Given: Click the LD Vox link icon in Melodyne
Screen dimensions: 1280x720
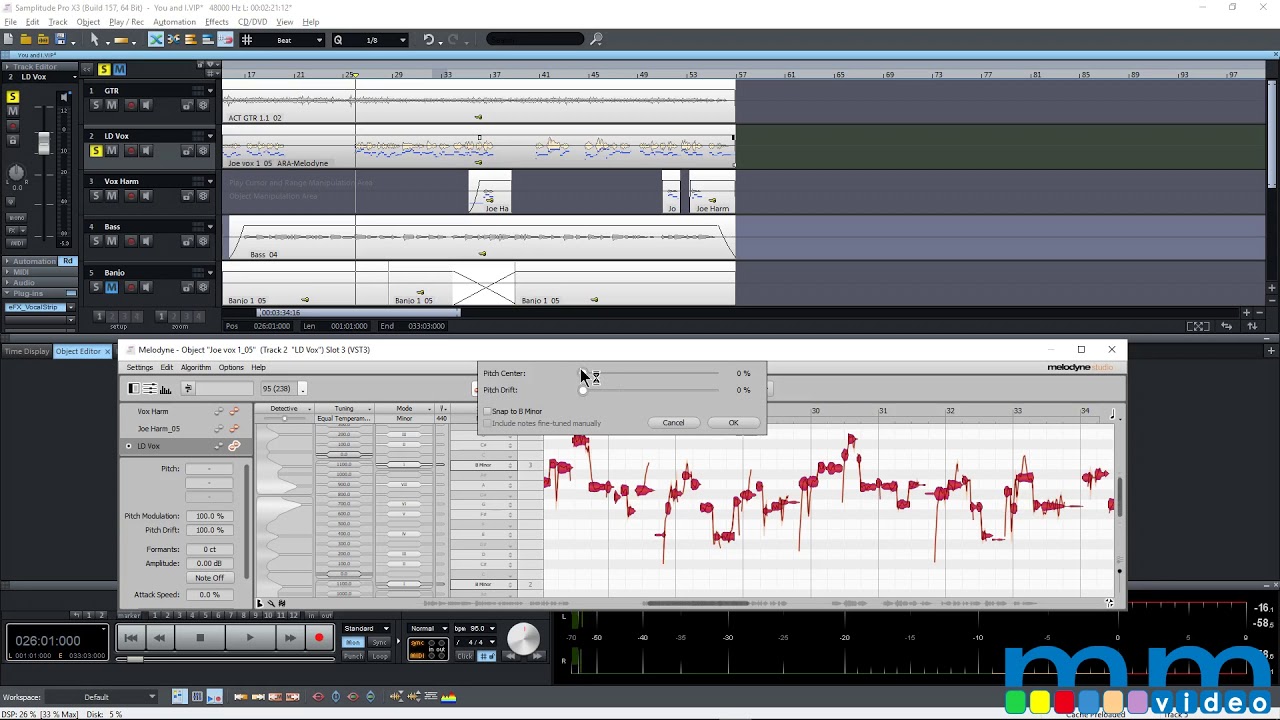Looking at the screenshot, I should point(234,446).
